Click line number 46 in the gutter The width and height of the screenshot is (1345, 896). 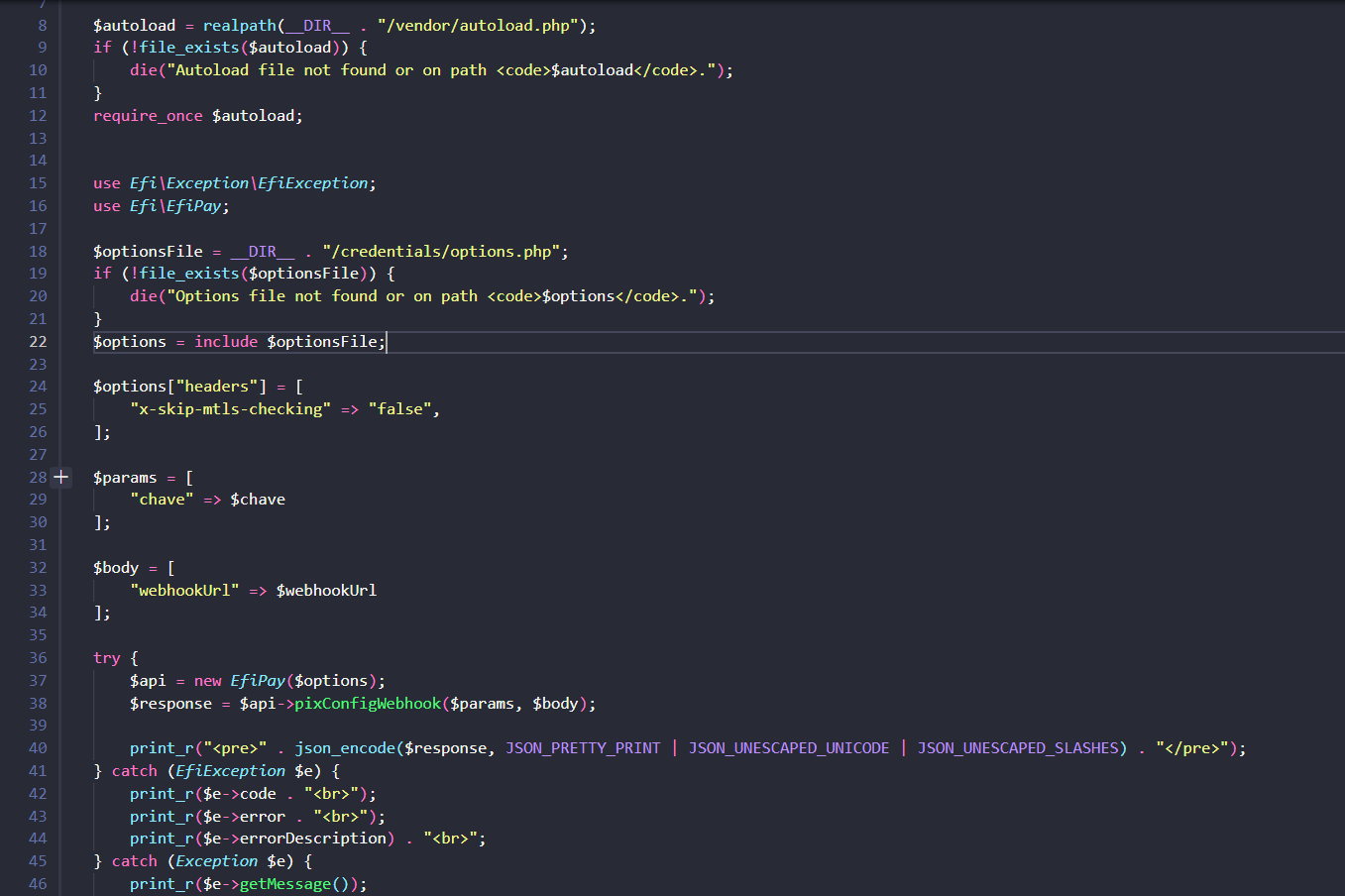tap(38, 884)
